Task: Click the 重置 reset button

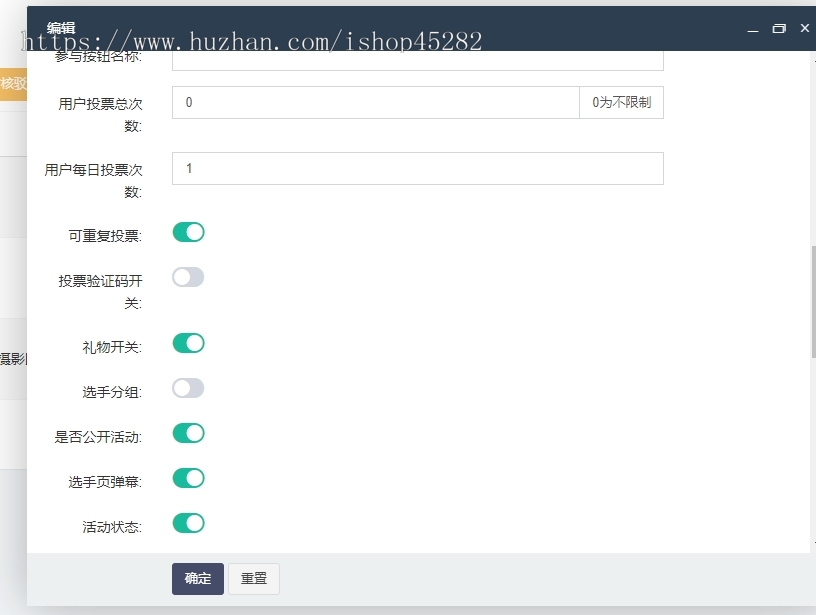Action: click(254, 579)
